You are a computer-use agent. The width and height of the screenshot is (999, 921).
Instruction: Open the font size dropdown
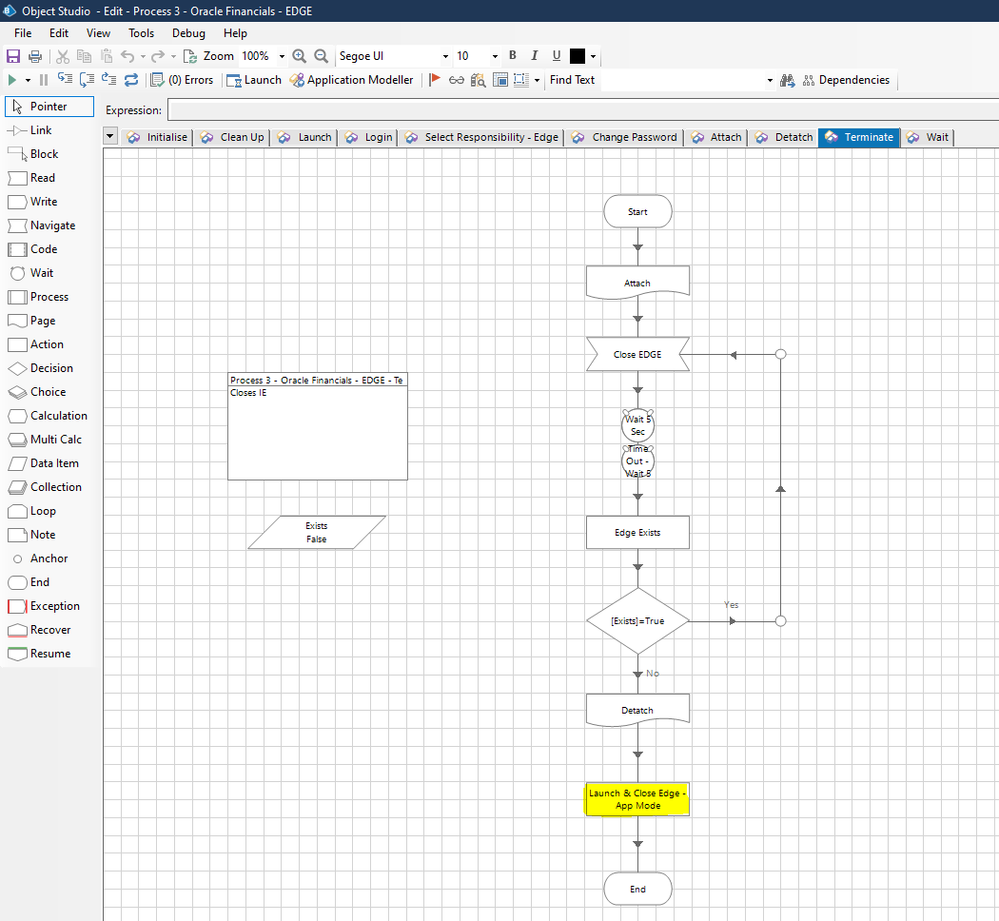(495, 57)
